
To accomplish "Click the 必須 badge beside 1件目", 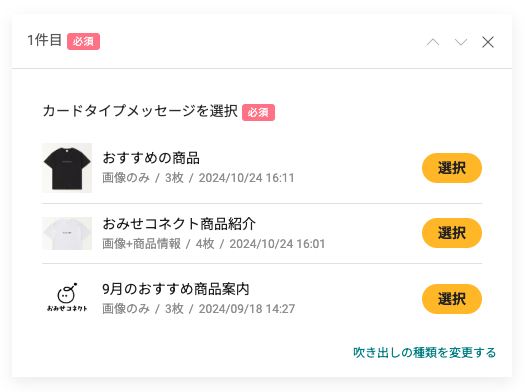I will [x=83, y=42].
